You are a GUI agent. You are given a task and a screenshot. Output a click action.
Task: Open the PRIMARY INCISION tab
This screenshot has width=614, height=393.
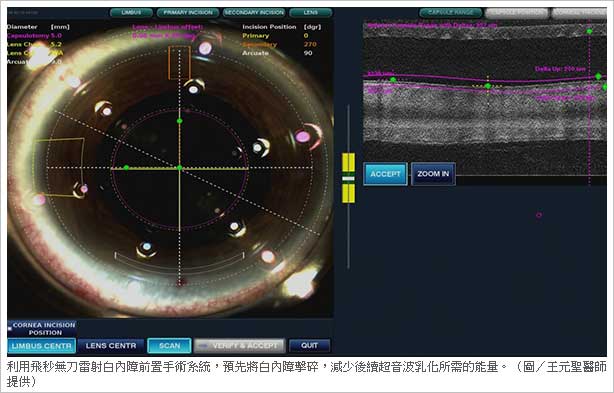tap(188, 13)
